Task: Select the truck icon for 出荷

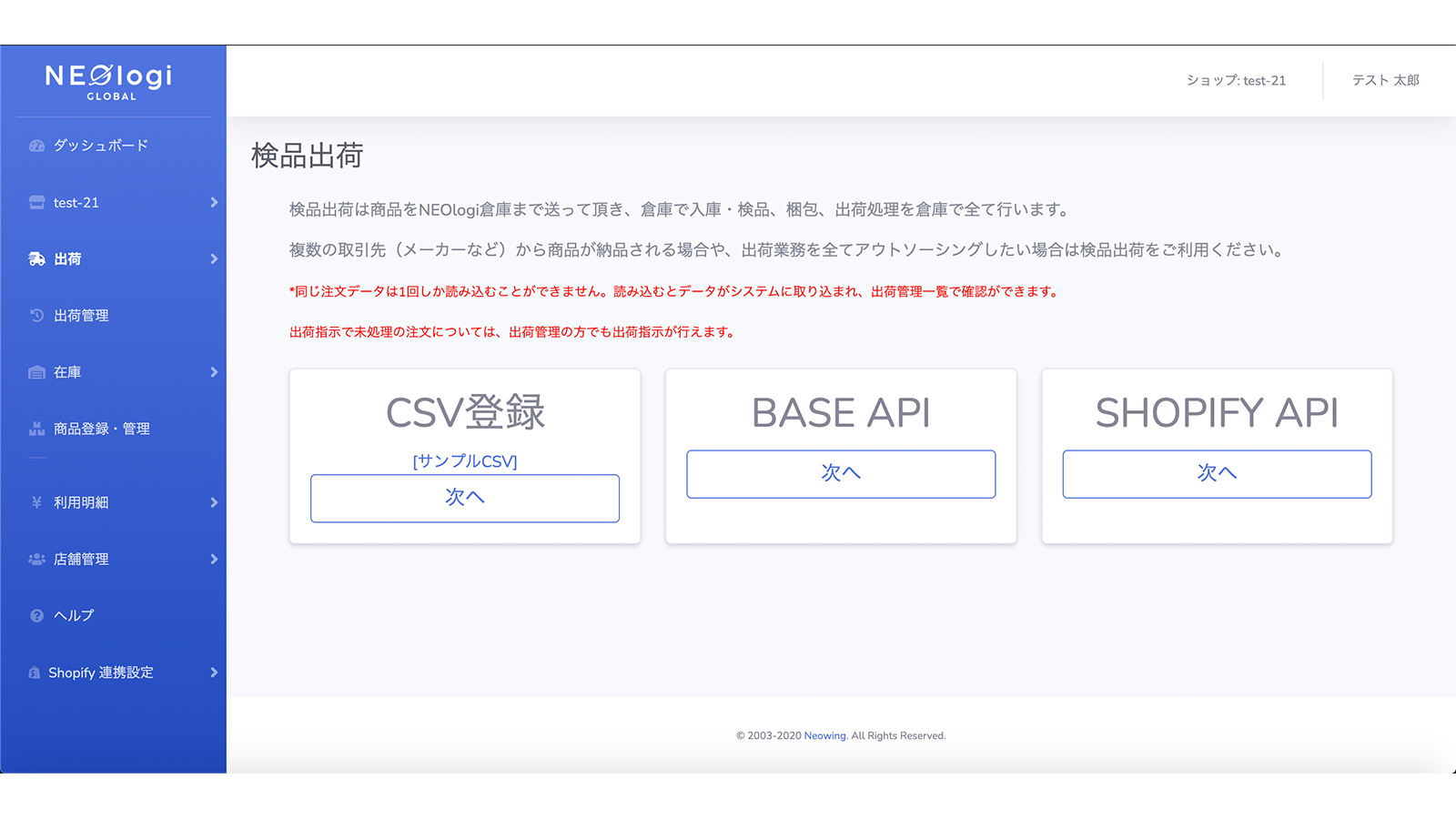Action: pos(35,258)
